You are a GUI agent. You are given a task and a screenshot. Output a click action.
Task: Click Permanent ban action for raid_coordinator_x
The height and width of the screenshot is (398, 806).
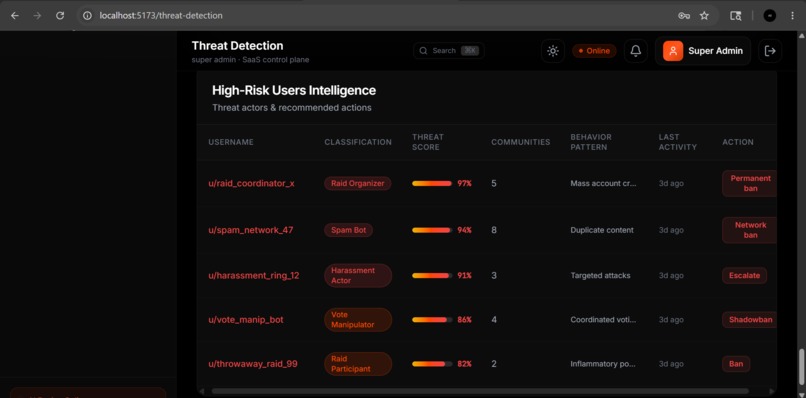point(750,184)
